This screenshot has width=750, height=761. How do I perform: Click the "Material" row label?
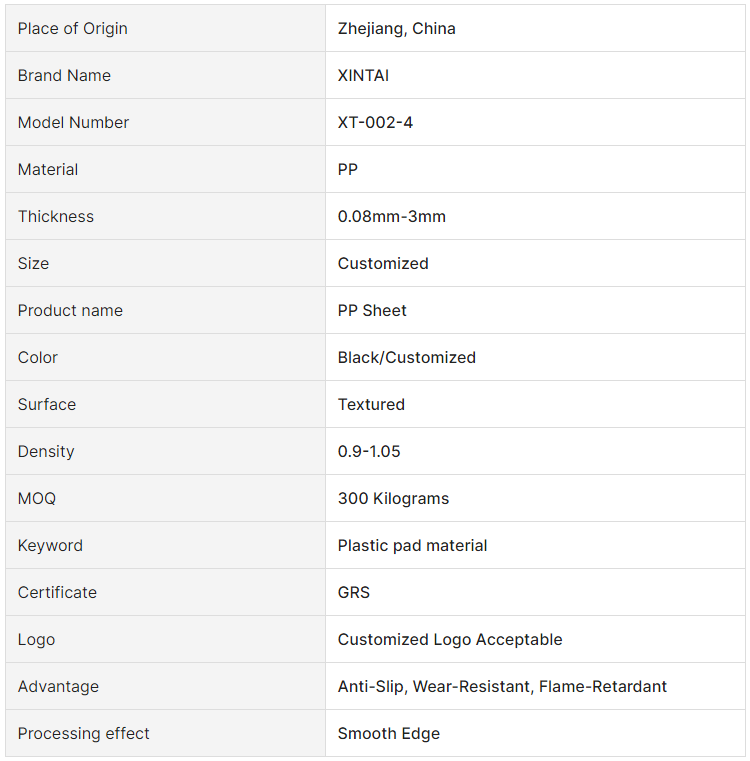point(48,169)
